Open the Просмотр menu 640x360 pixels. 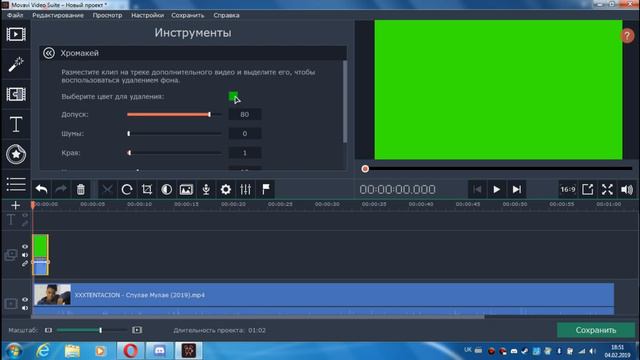tap(107, 15)
